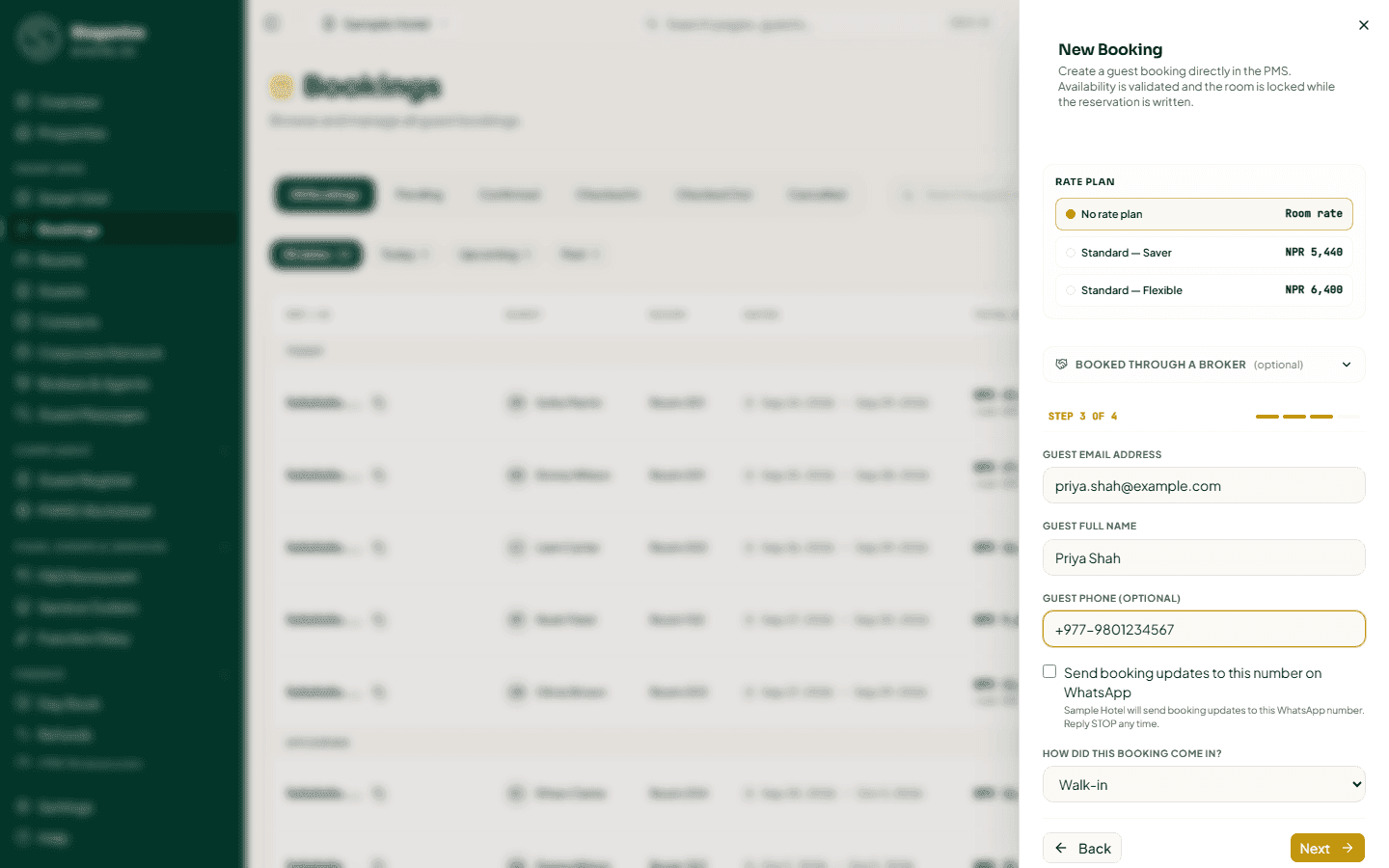Close the New Booking panel with X
The height and width of the screenshot is (868, 1389).
[1363, 25]
